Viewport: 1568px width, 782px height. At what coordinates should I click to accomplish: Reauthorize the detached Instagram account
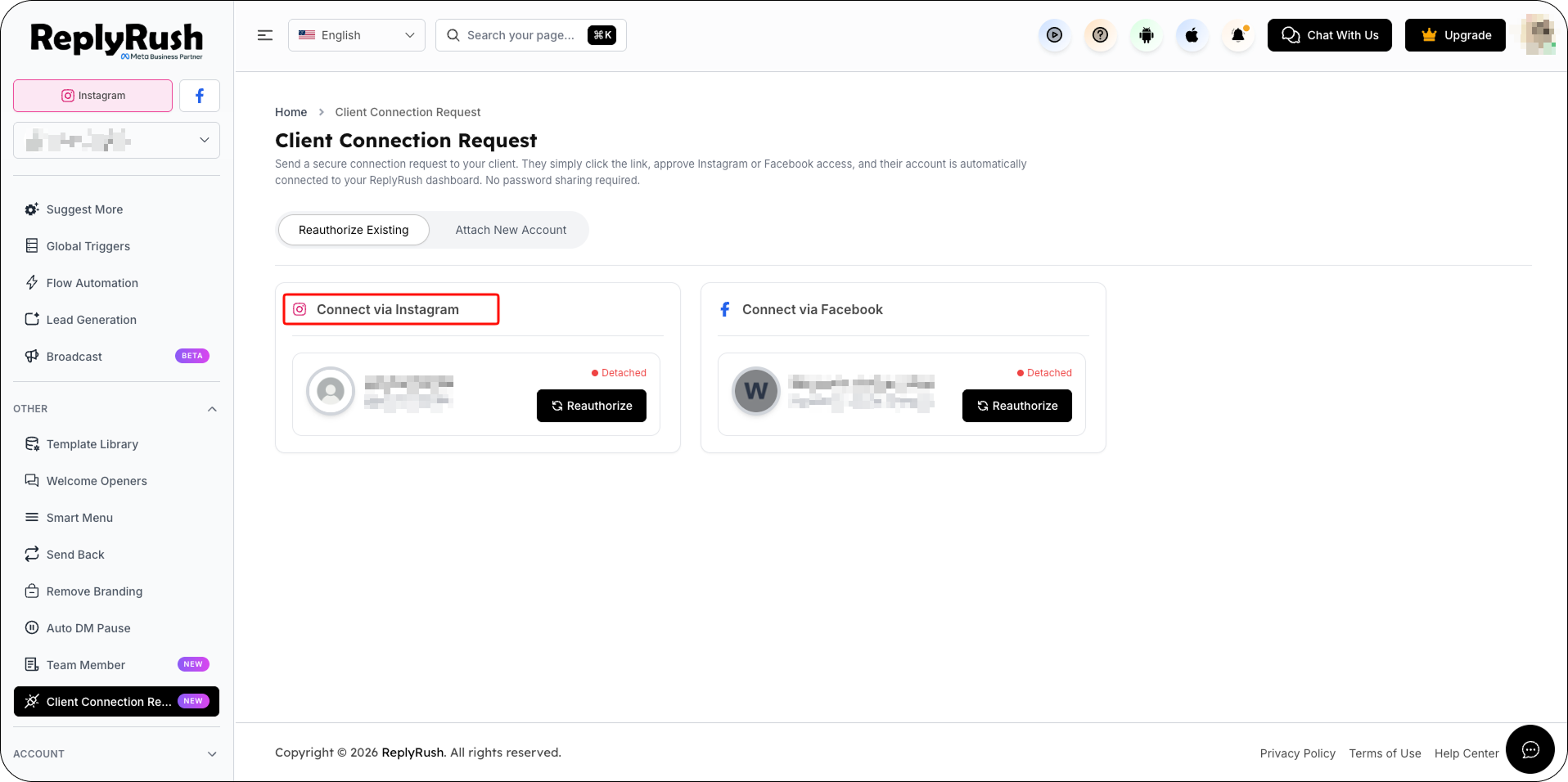coord(592,406)
